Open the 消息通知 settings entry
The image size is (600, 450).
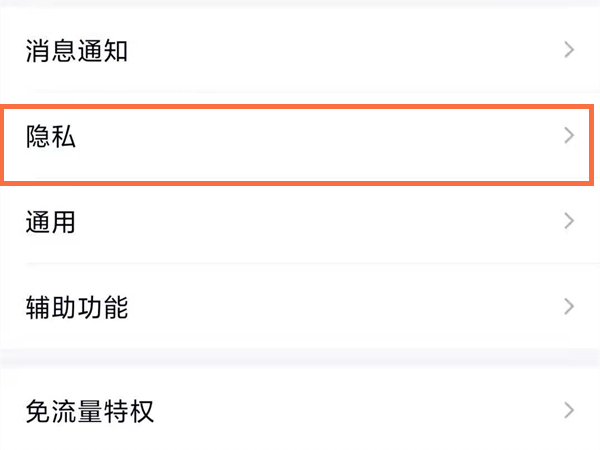tap(300, 50)
